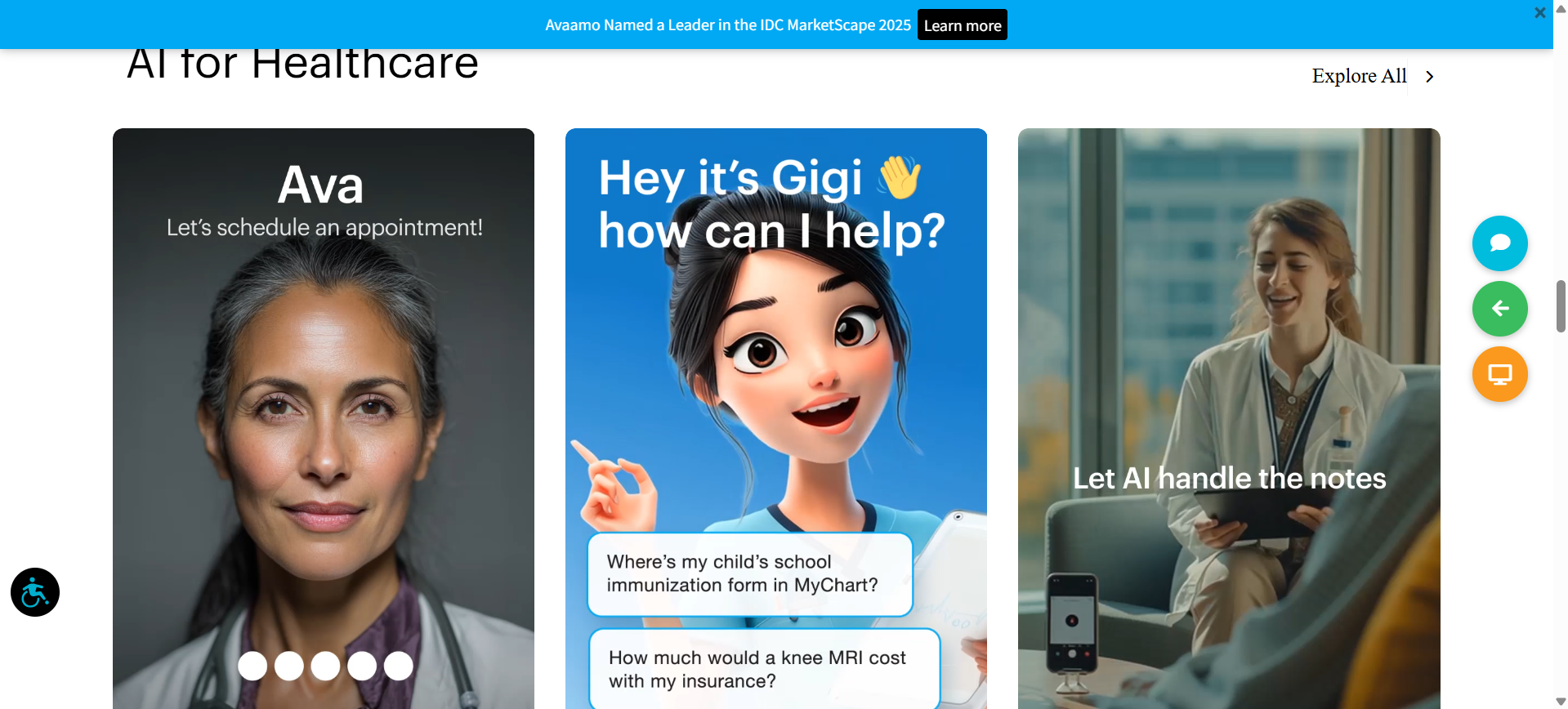
Task: Click the knee MRI cost question bubble
Action: 764,669
